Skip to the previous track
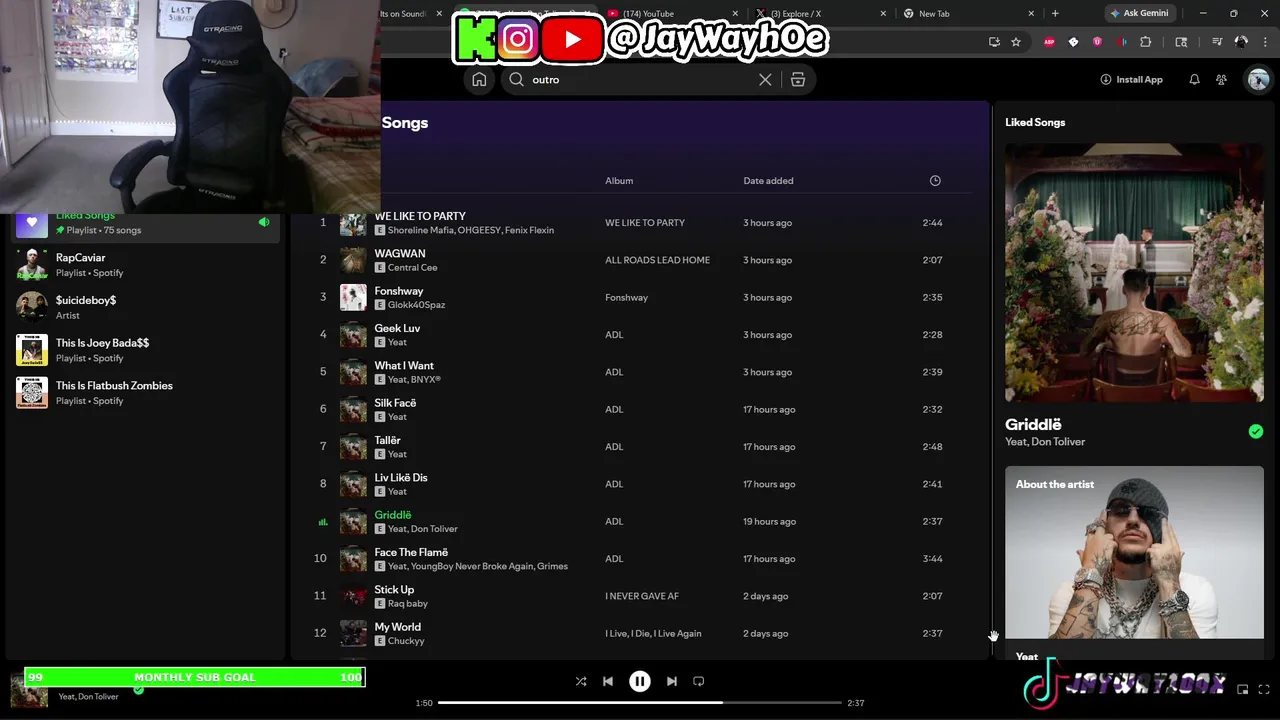 click(x=608, y=681)
